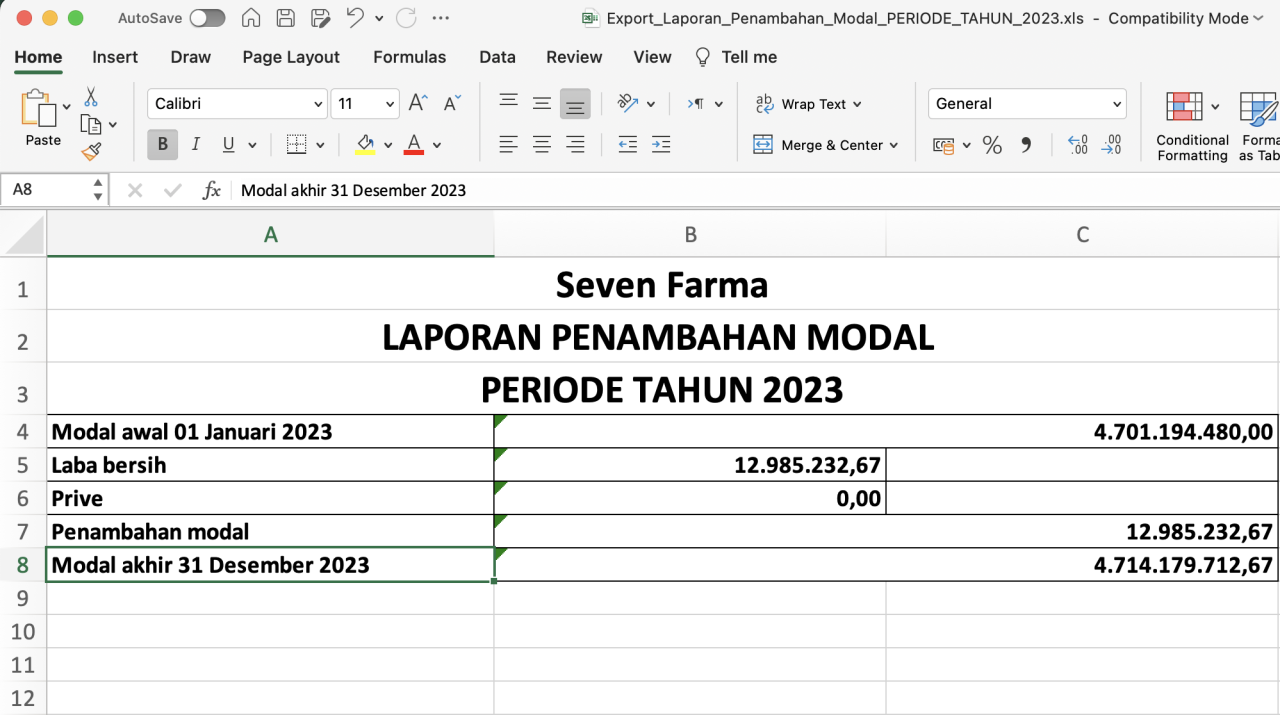Image resolution: width=1280 pixels, height=715 pixels.
Task: Click the Increase Font Size icon
Action: pos(418,103)
